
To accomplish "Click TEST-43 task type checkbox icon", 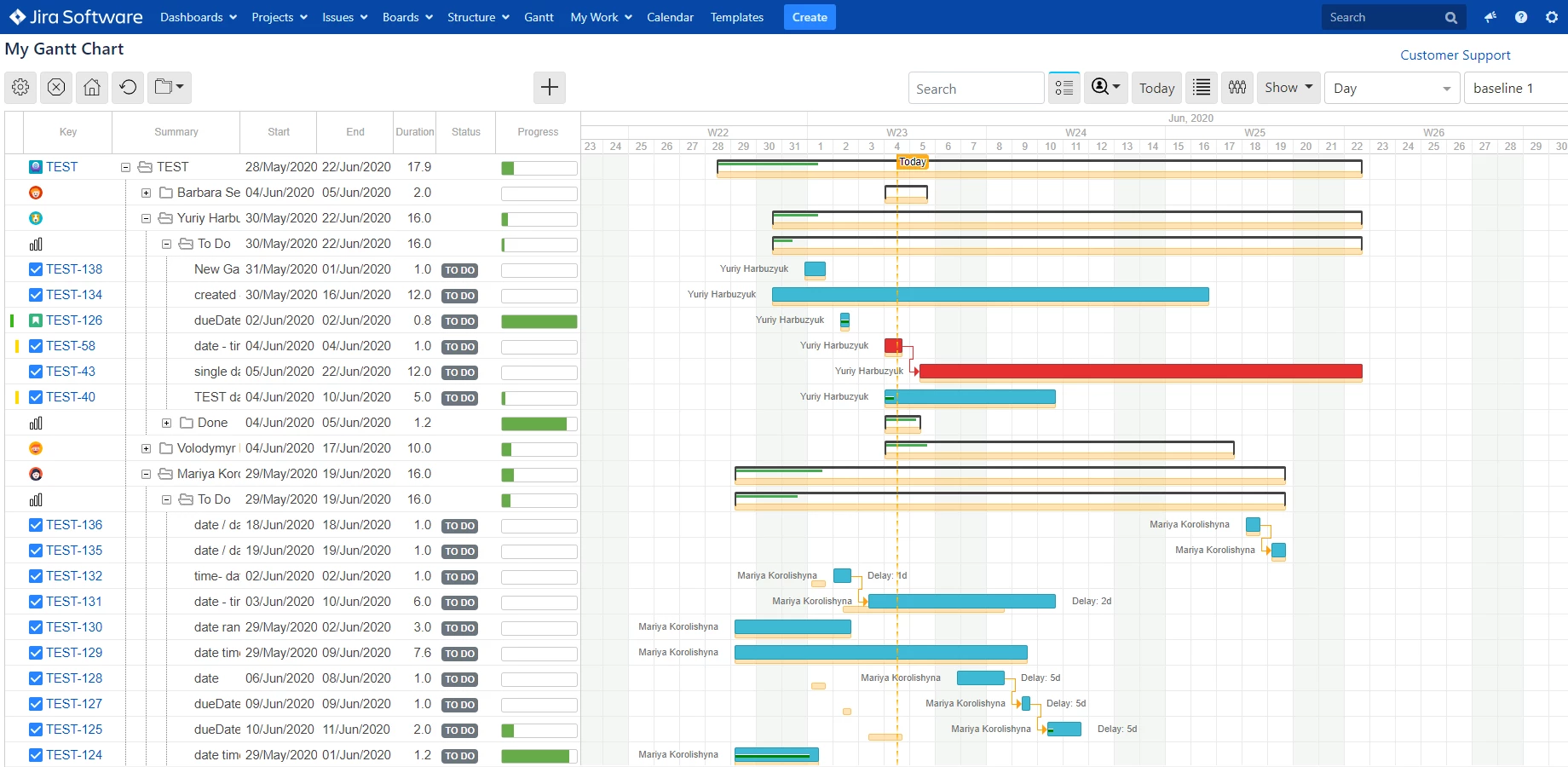I will [x=36, y=372].
